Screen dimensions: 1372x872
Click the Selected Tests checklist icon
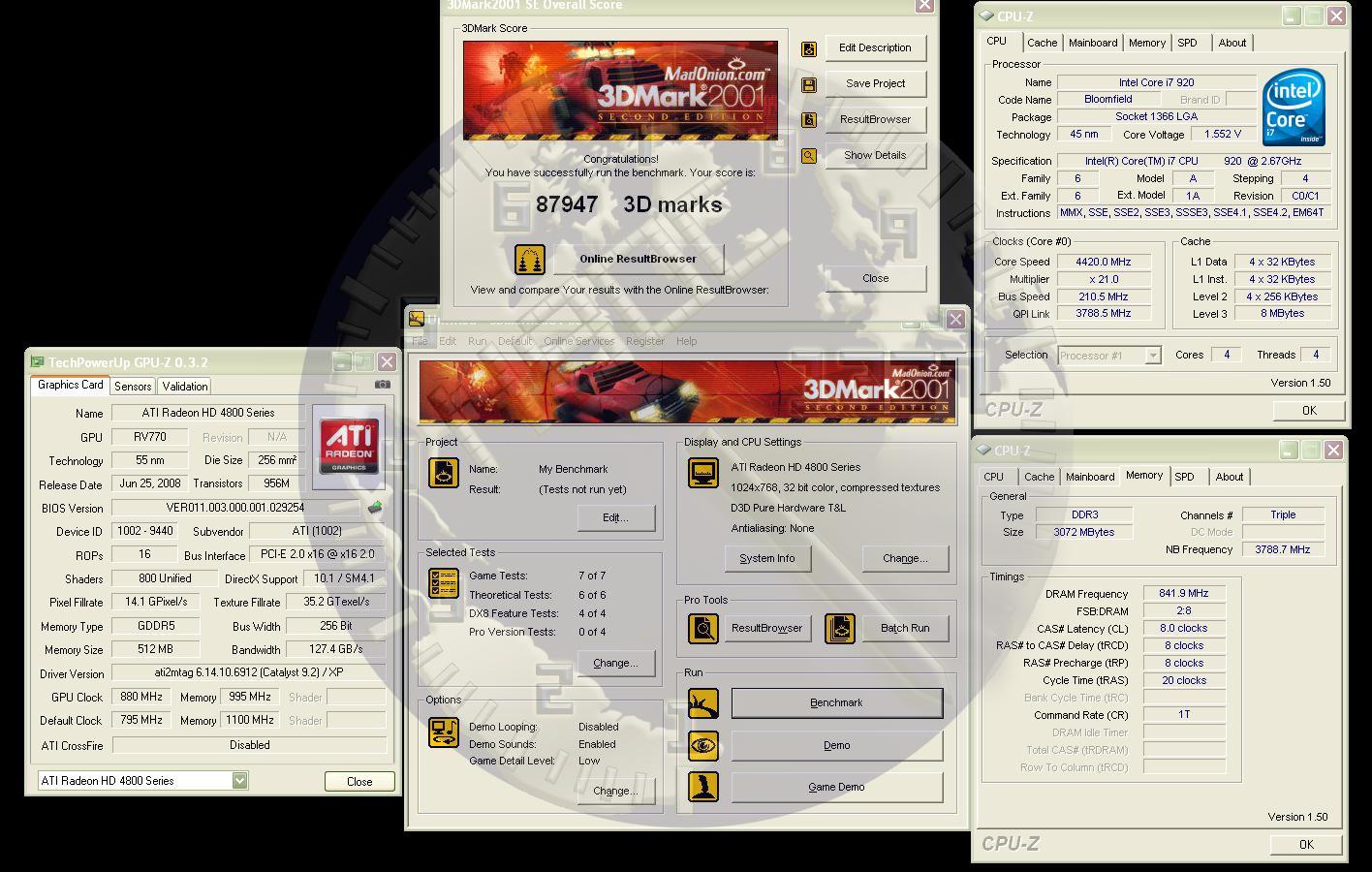point(444,583)
